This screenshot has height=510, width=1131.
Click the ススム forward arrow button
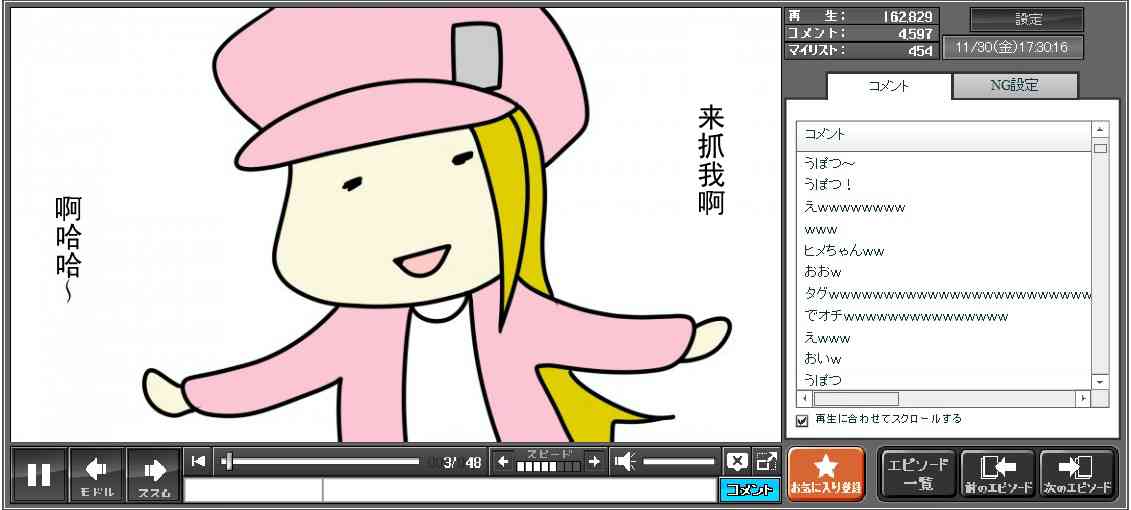tap(154, 474)
